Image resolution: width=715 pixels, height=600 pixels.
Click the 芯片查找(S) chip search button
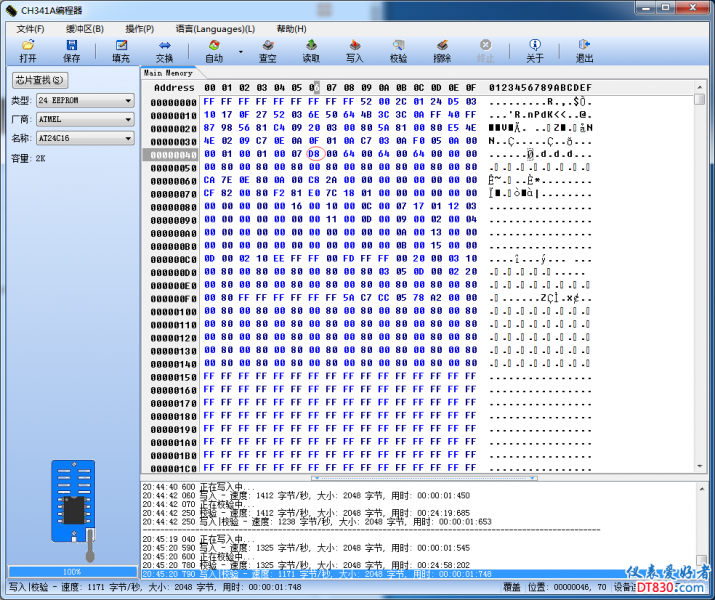(39, 80)
